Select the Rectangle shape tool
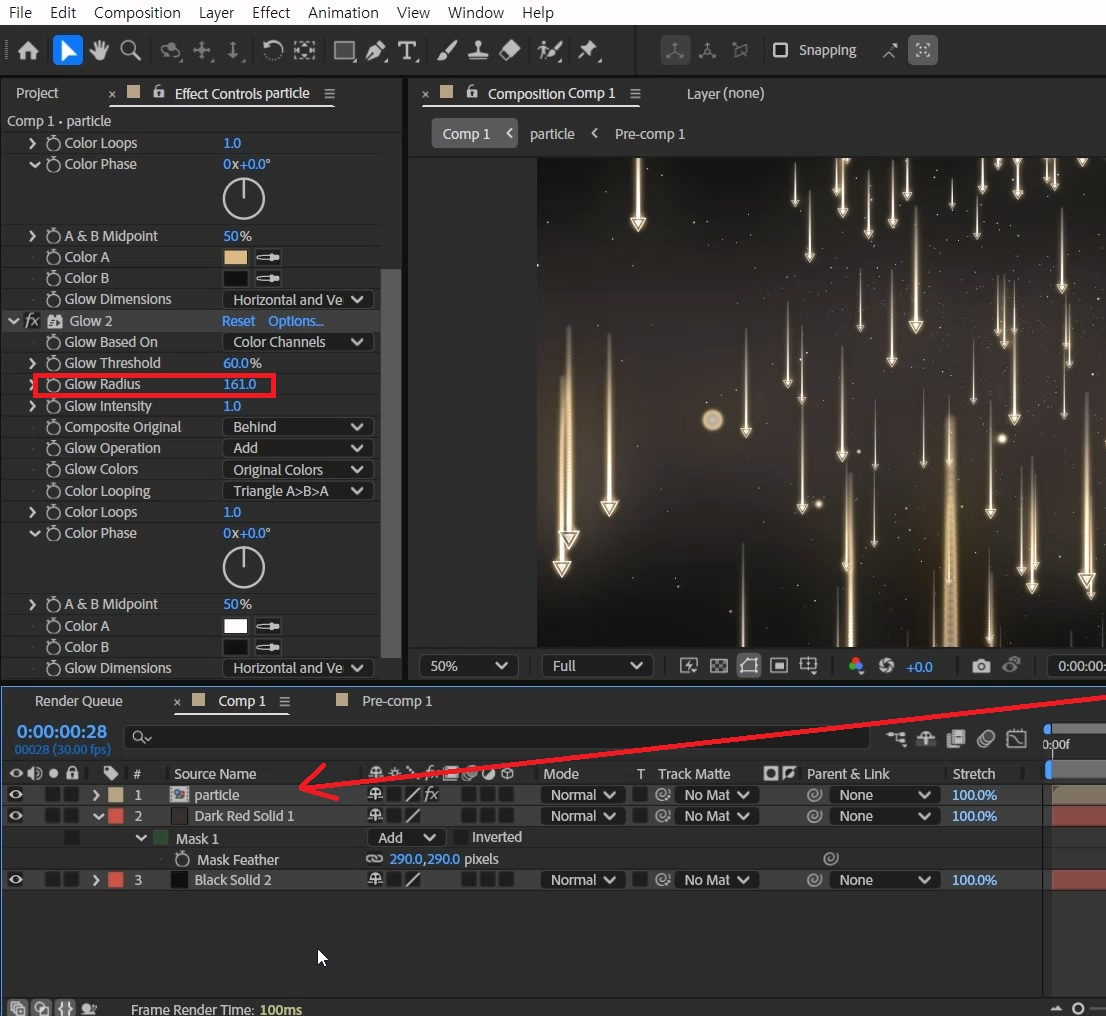This screenshot has width=1106, height=1016. pos(344,50)
